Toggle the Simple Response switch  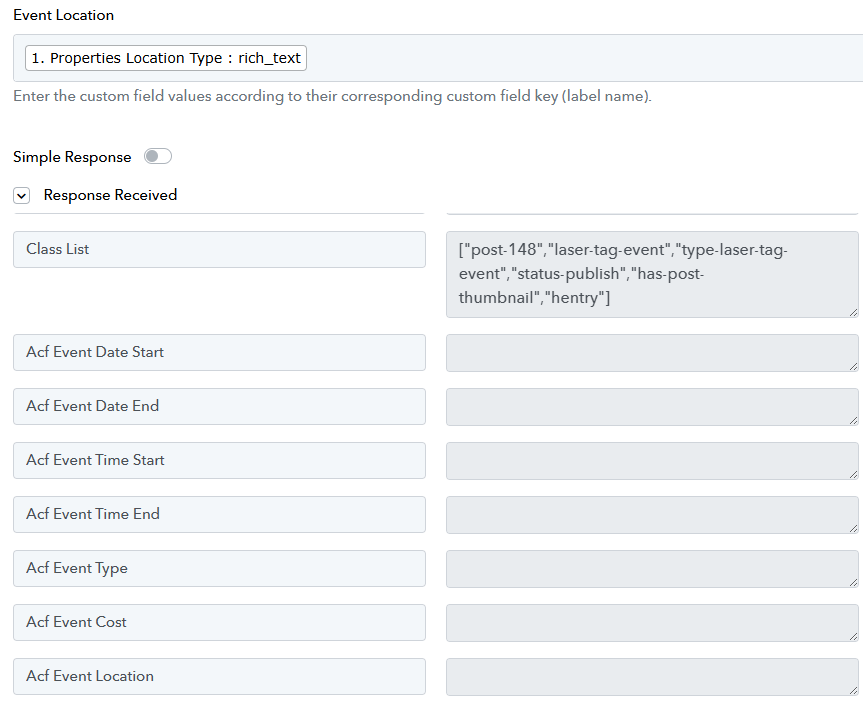click(x=158, y=156)
